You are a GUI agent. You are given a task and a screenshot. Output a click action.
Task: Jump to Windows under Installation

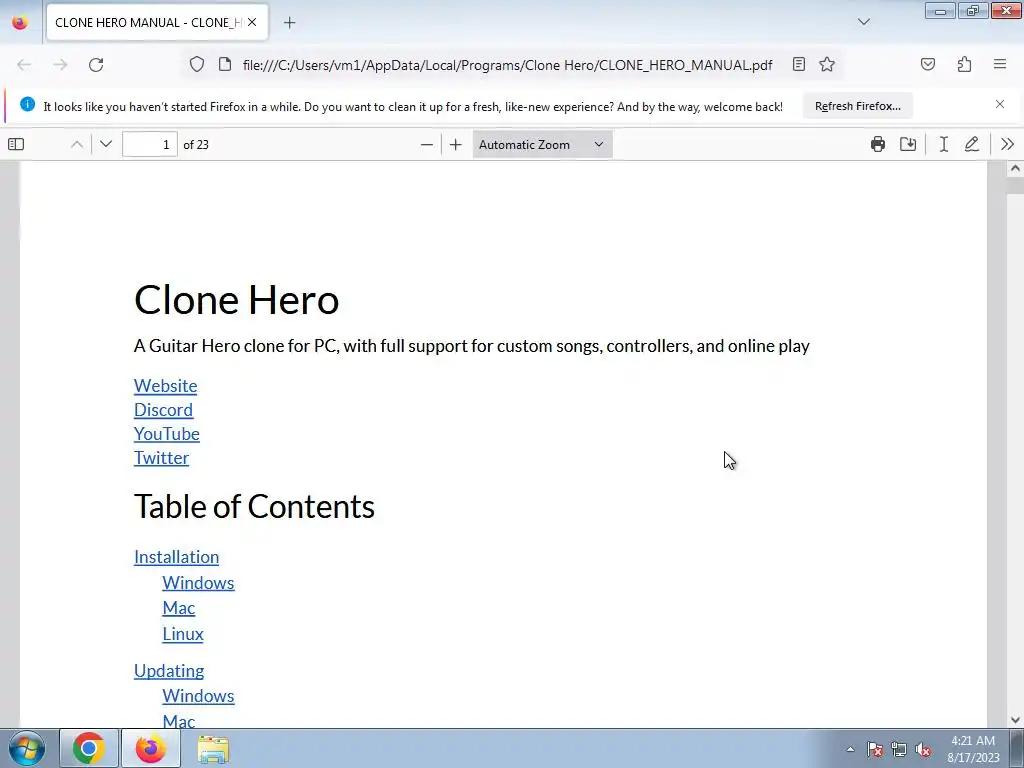tap(198, 583)
